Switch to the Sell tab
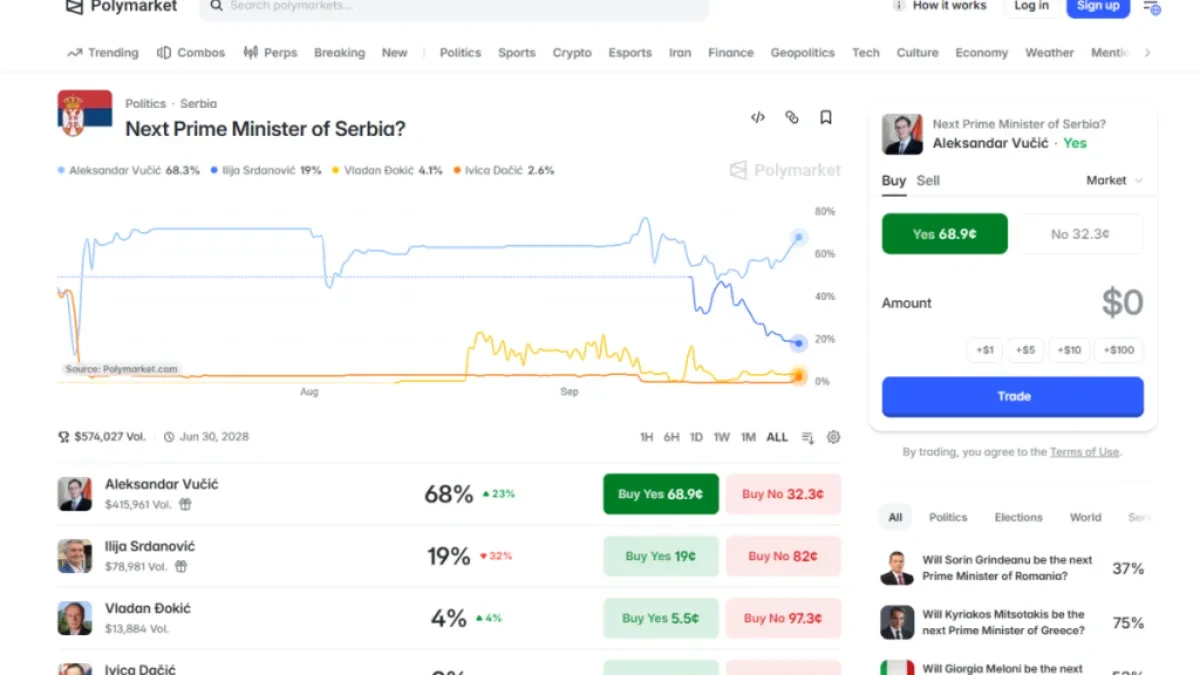This screenshot has height=675, width=1200. point(928,181)
